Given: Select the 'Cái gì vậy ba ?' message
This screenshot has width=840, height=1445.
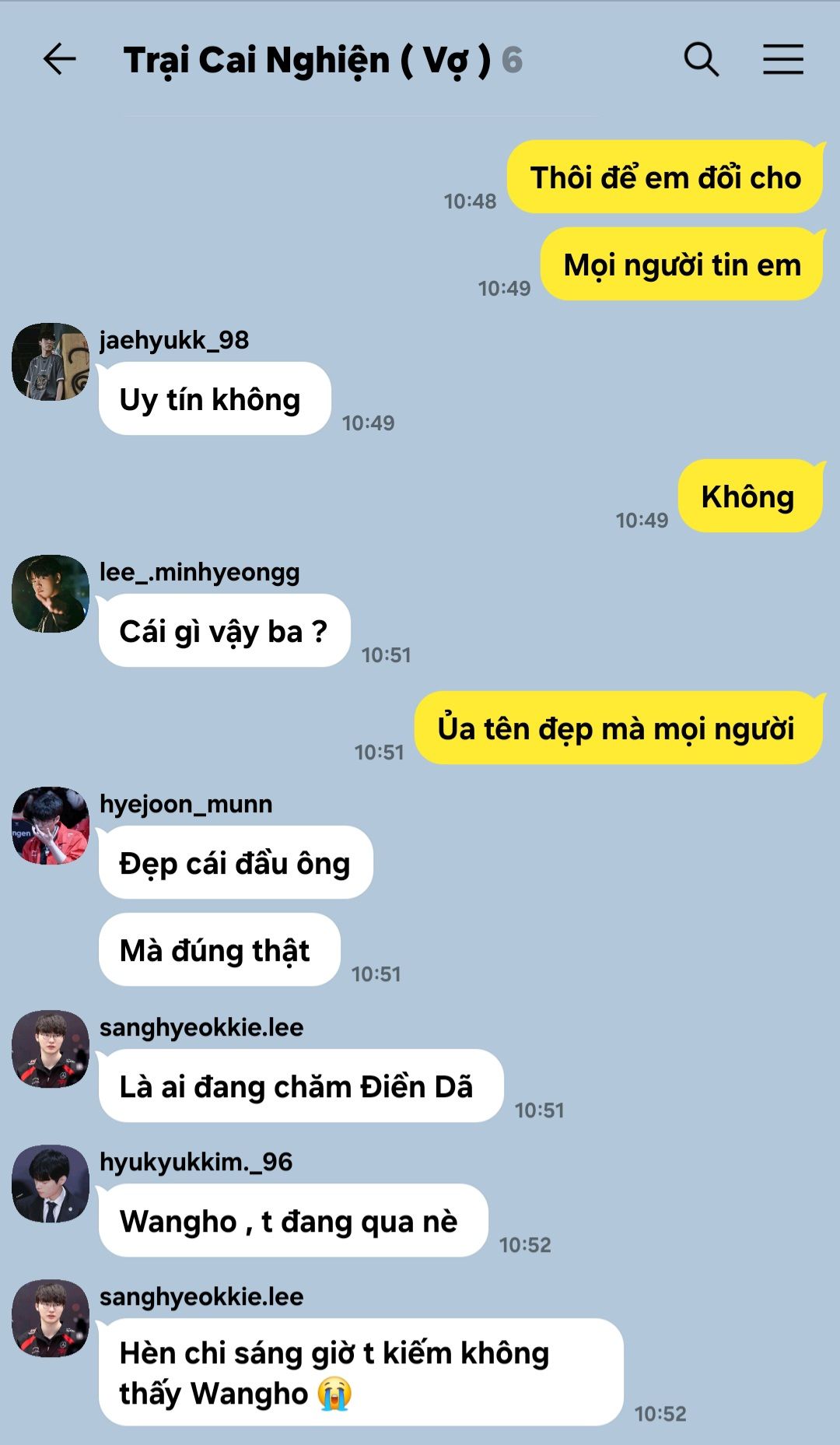Looking at the screenshot, I should 224,631.
